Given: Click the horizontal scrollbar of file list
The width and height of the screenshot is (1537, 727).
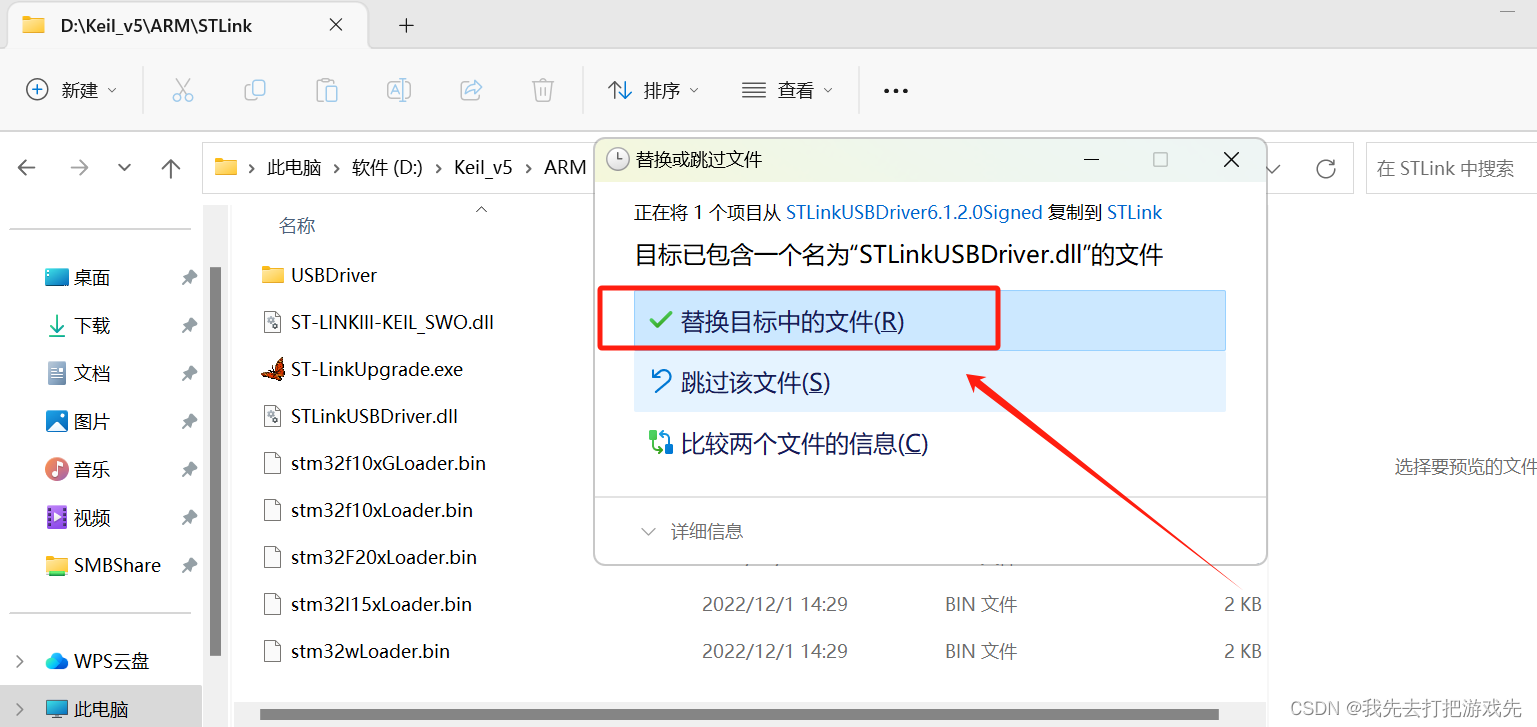Looking at the screenshot, I should (x=739, y=715).
